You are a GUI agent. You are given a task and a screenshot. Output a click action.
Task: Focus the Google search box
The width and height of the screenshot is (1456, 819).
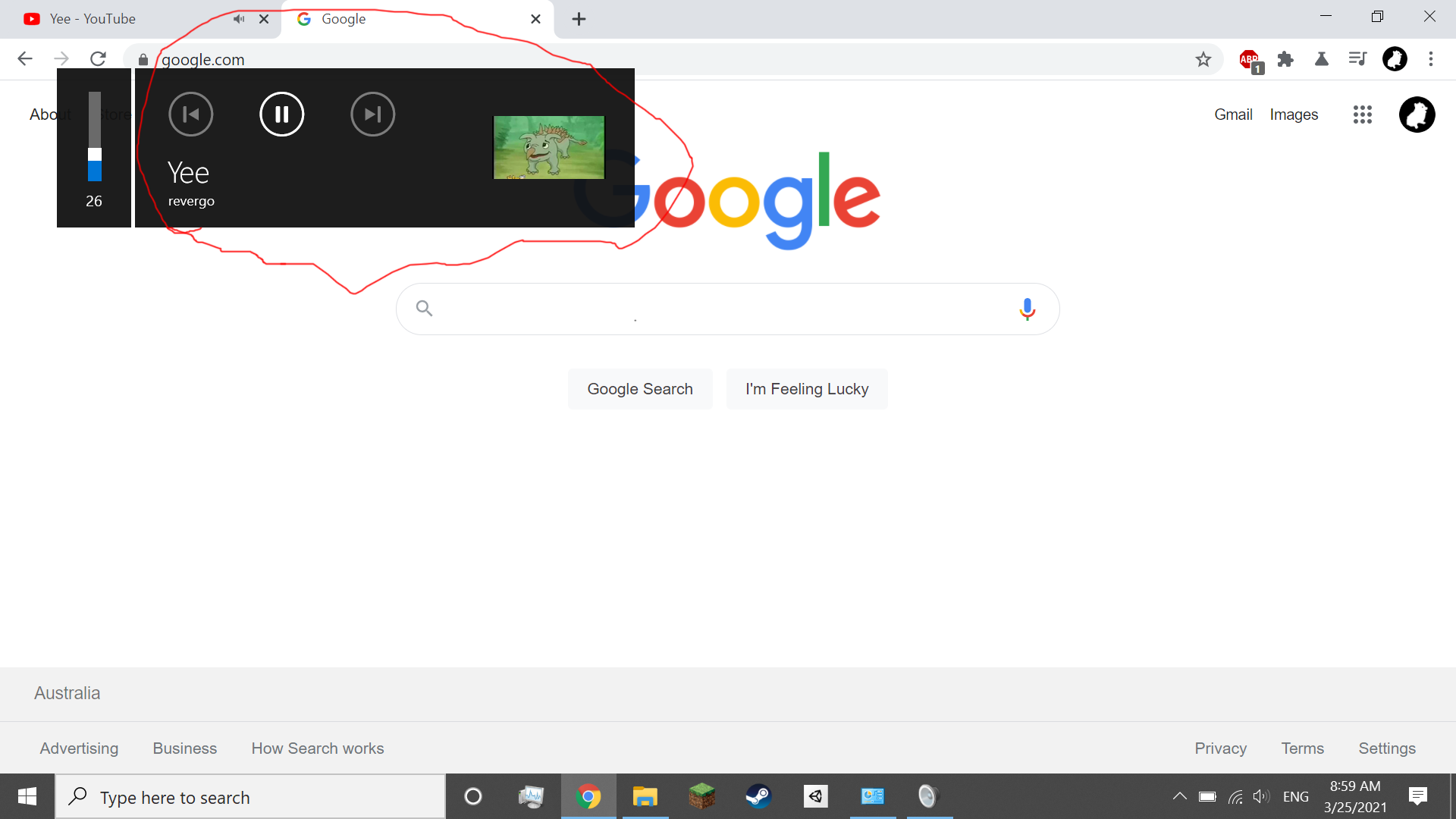tap(727, 309)
